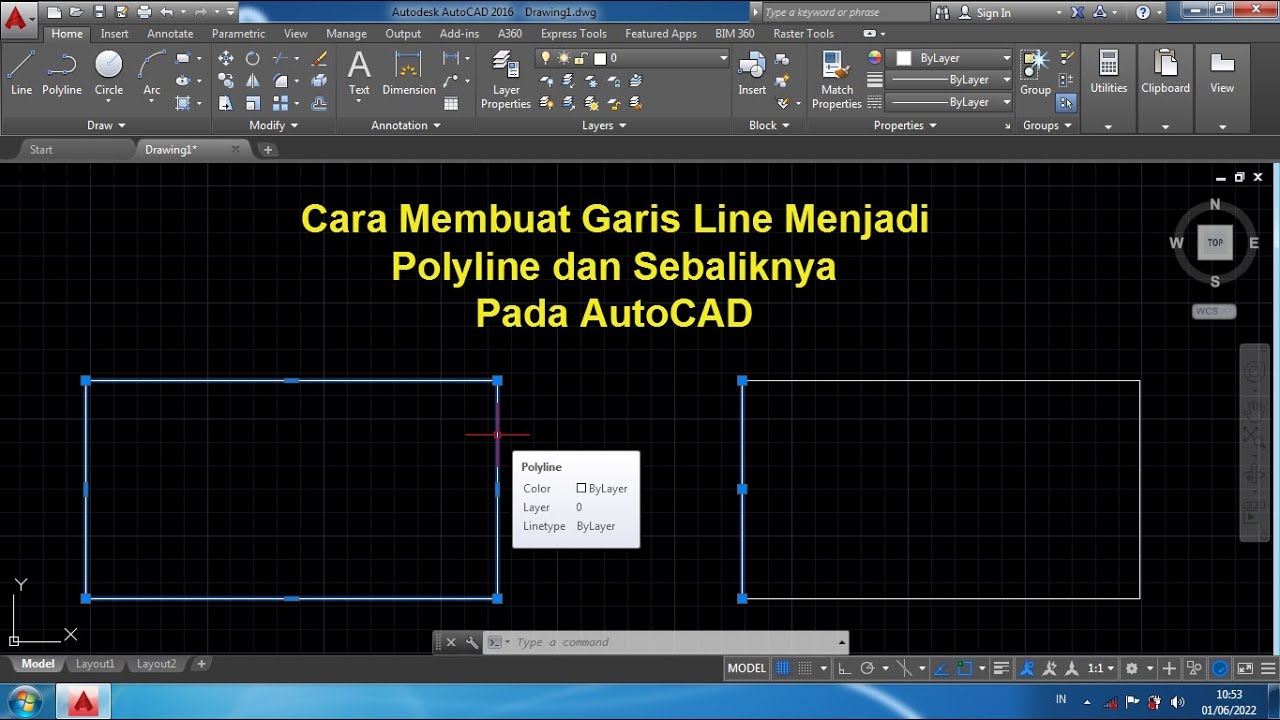Click the Offset tool icon
The width and height of the screenshot is (1280, 720).
(x=319, y=103)
